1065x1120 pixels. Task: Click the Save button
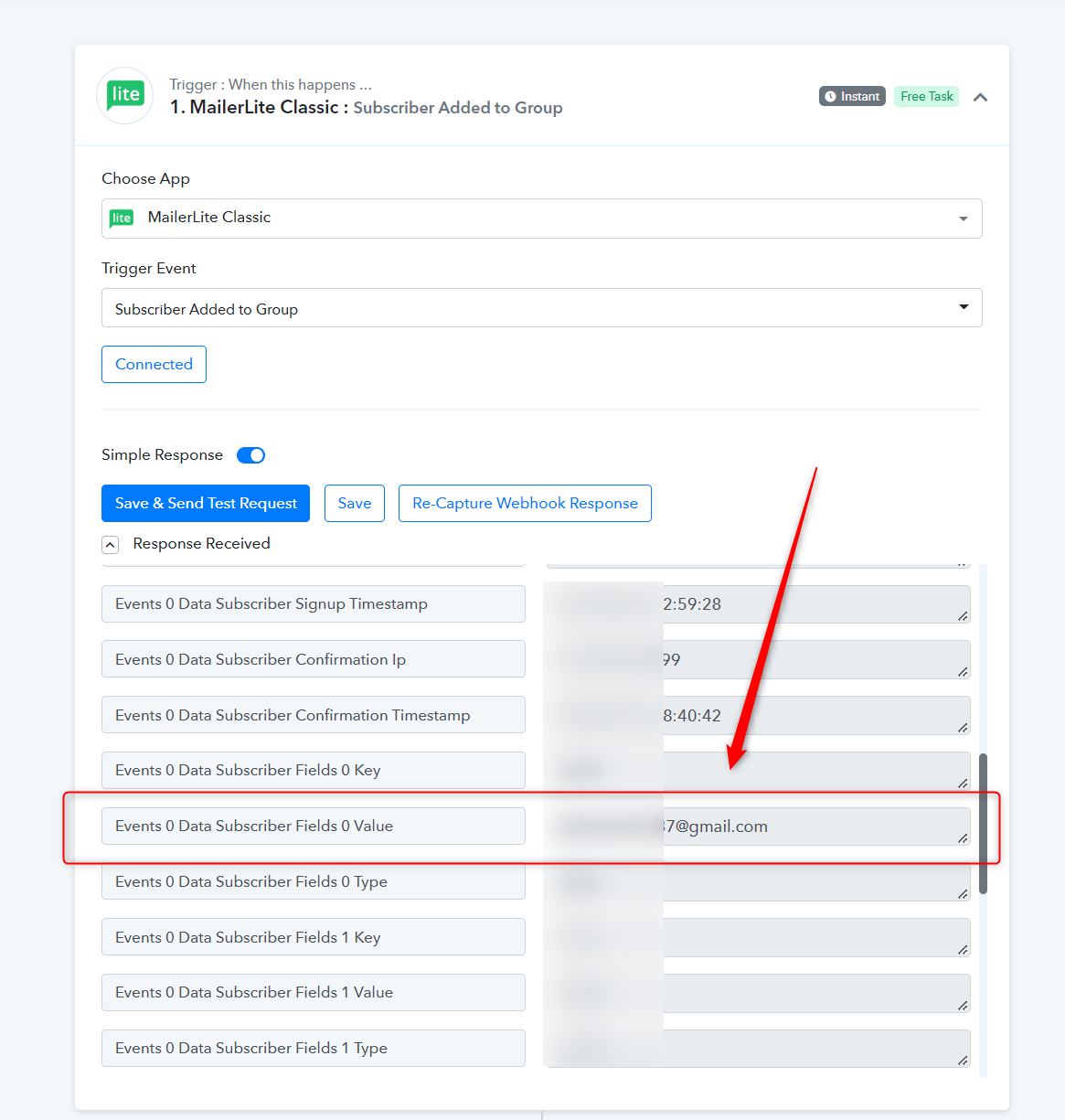coord(355,503)
